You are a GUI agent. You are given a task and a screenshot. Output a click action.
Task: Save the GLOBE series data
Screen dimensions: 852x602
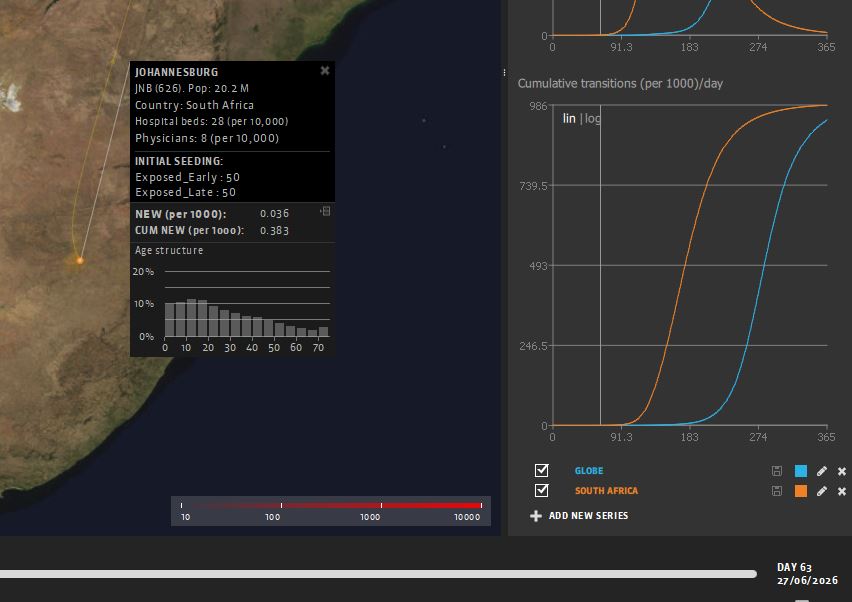[x=777, y=471]
